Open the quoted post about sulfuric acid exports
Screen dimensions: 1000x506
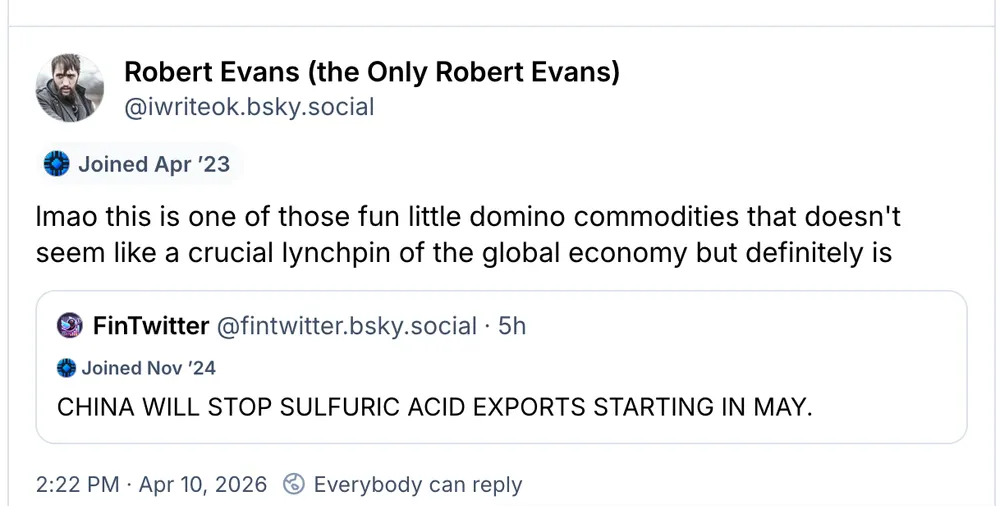click(433, 408)
